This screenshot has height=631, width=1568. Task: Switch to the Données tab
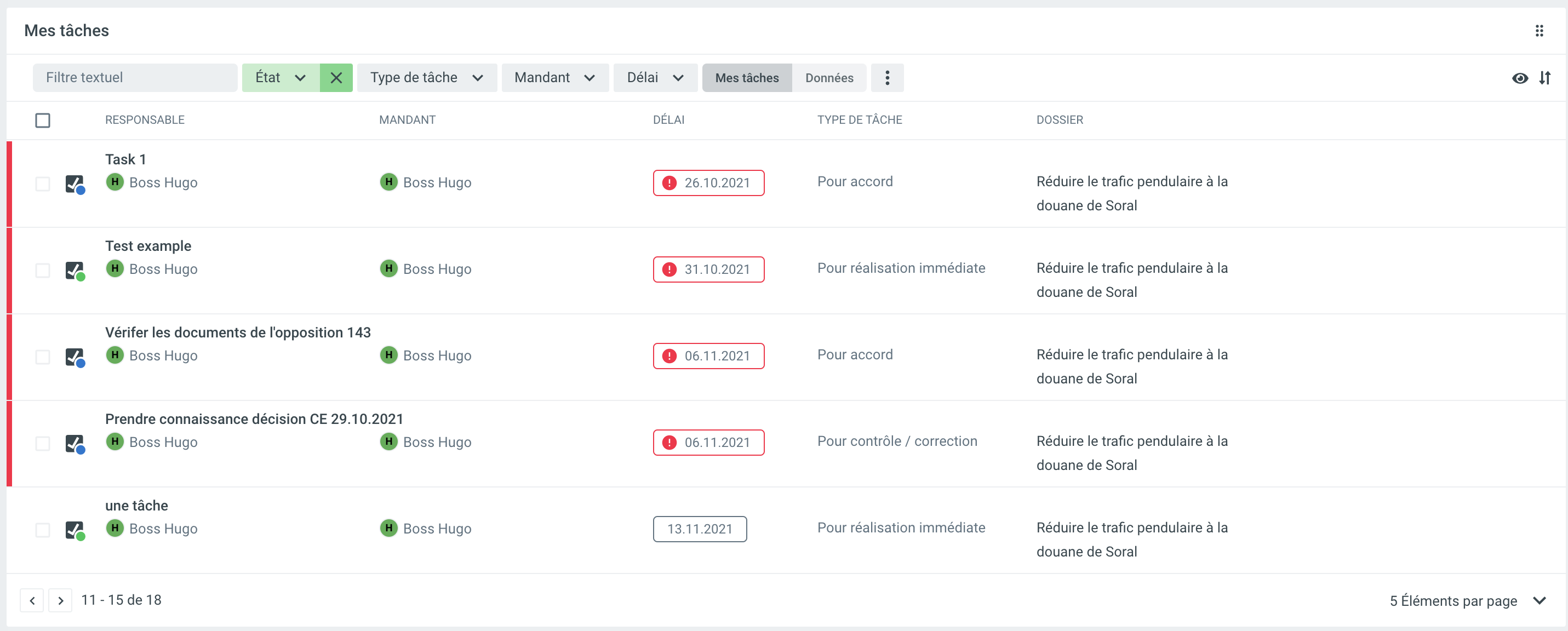[x=828, y=78]
